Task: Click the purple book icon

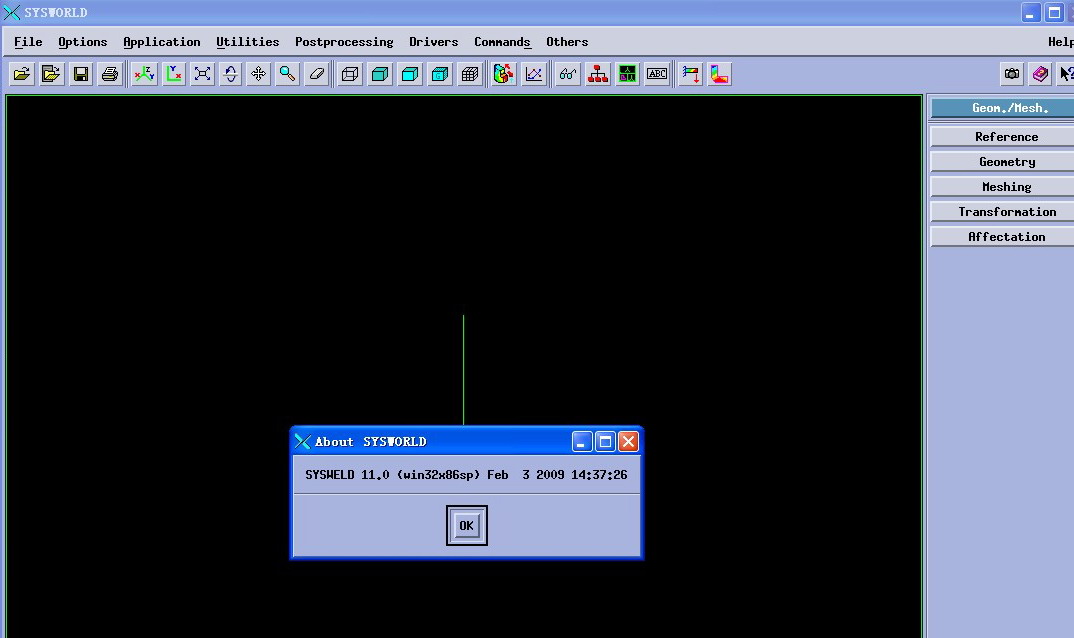Action: 1040,74
